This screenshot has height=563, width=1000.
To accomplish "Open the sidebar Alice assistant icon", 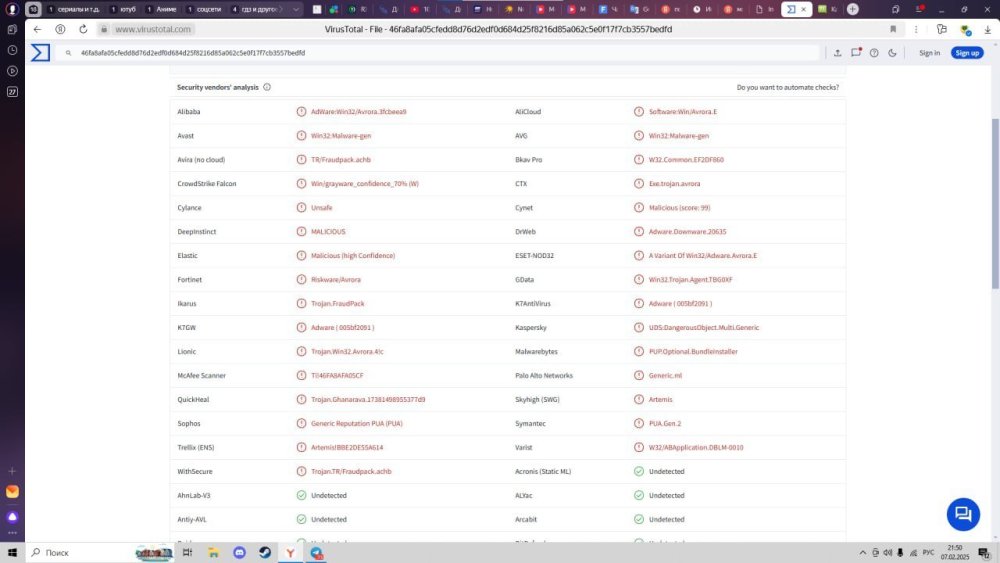I will click(x=12, y=516).
